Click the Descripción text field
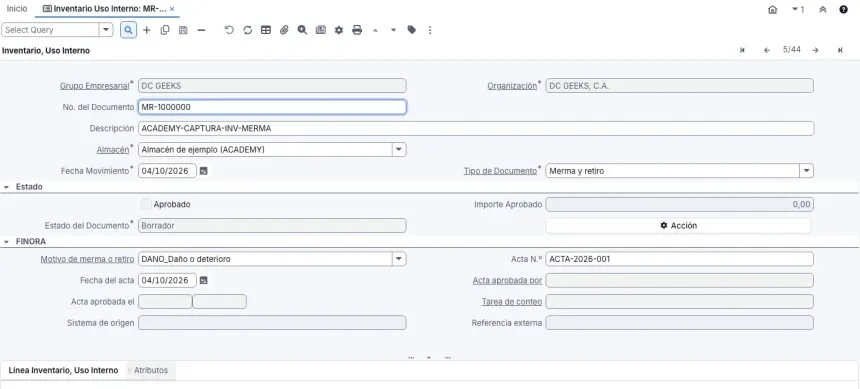The image size is (860, 389). click(x=476, y=128)
